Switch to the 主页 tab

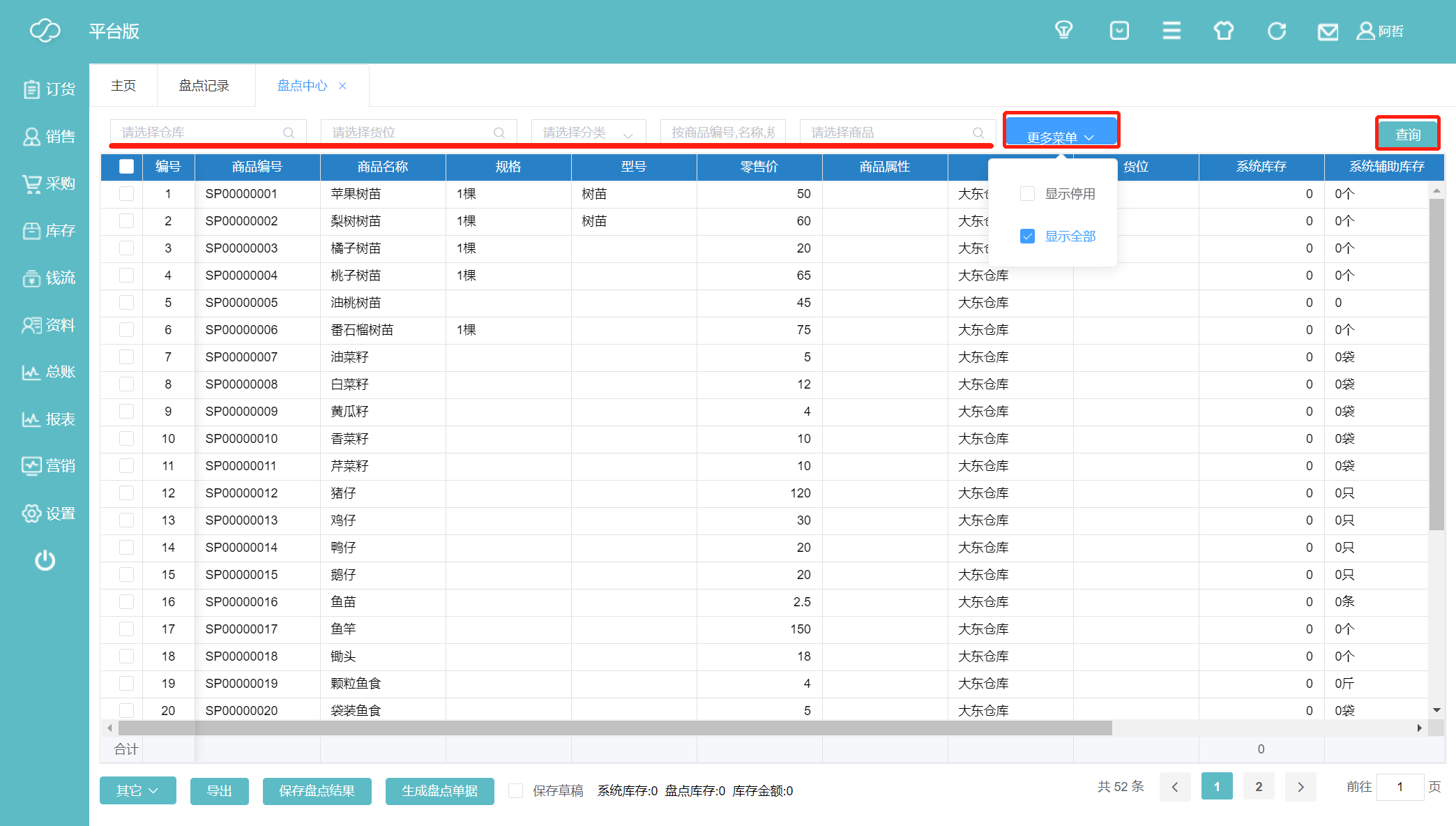pos(123,86)
